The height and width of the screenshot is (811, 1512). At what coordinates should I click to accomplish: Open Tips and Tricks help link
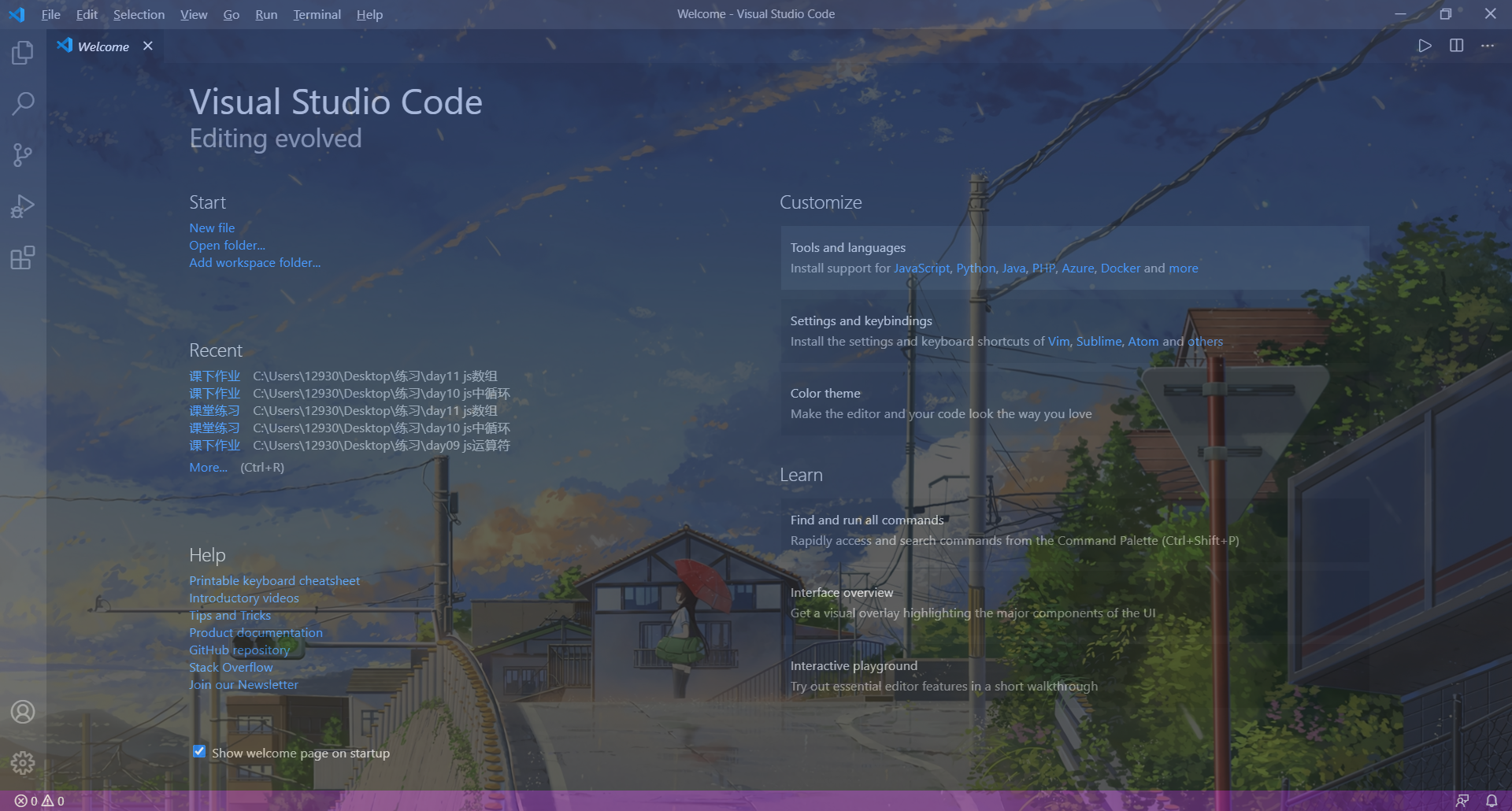(229, 615)
